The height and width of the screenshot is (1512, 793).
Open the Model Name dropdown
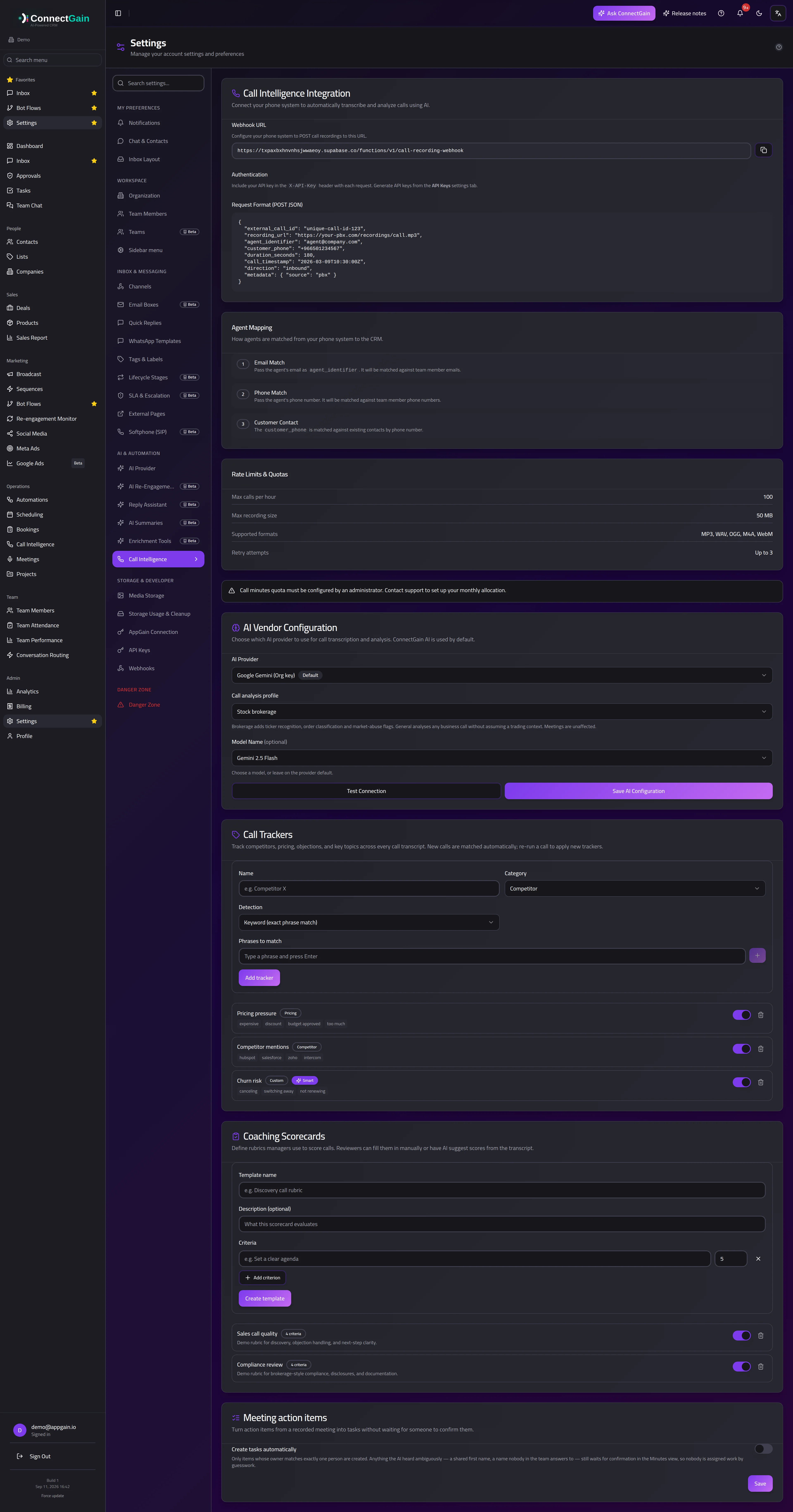[x=502, y=758]
